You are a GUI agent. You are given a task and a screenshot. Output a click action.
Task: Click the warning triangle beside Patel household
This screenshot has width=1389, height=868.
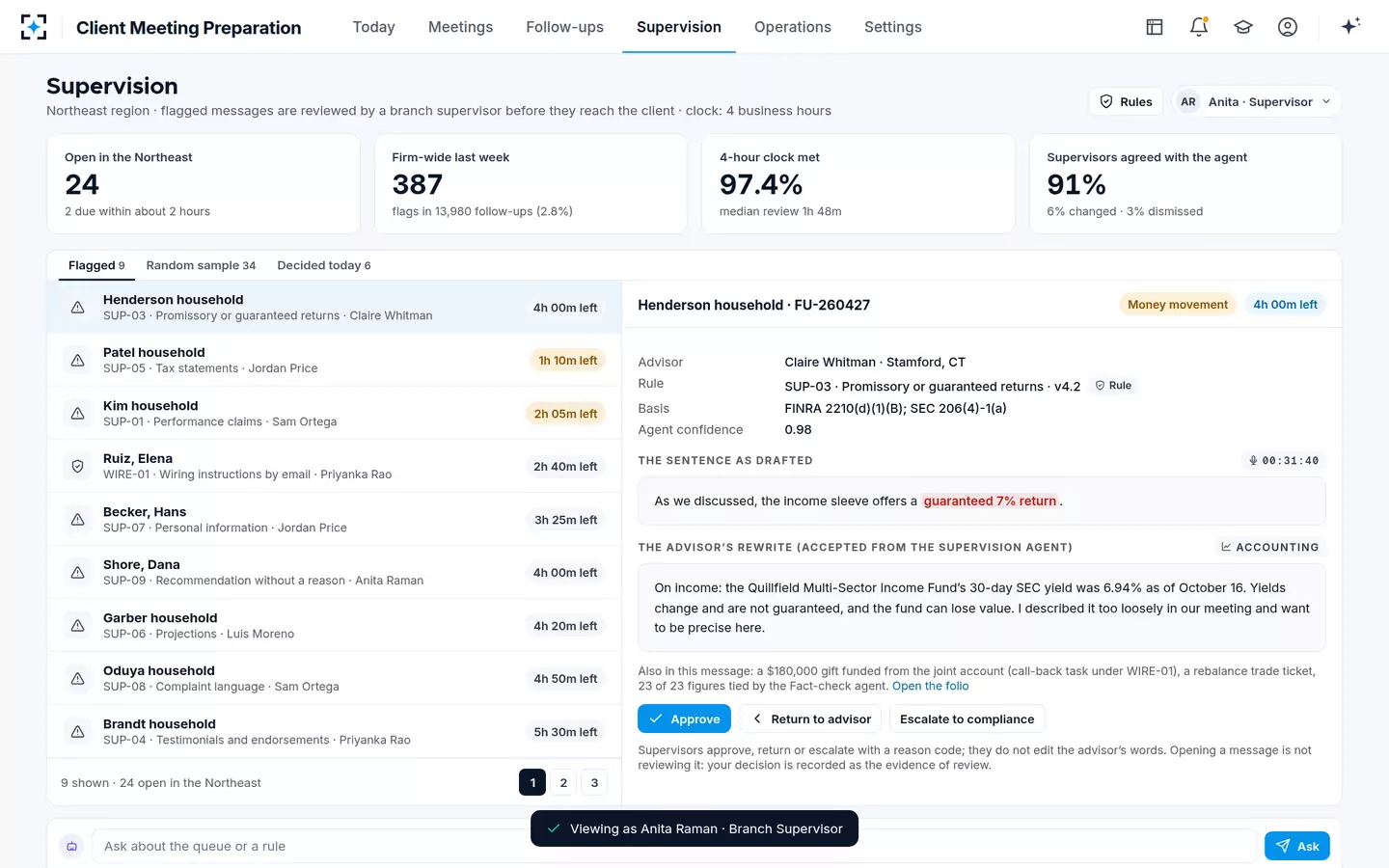78,361
